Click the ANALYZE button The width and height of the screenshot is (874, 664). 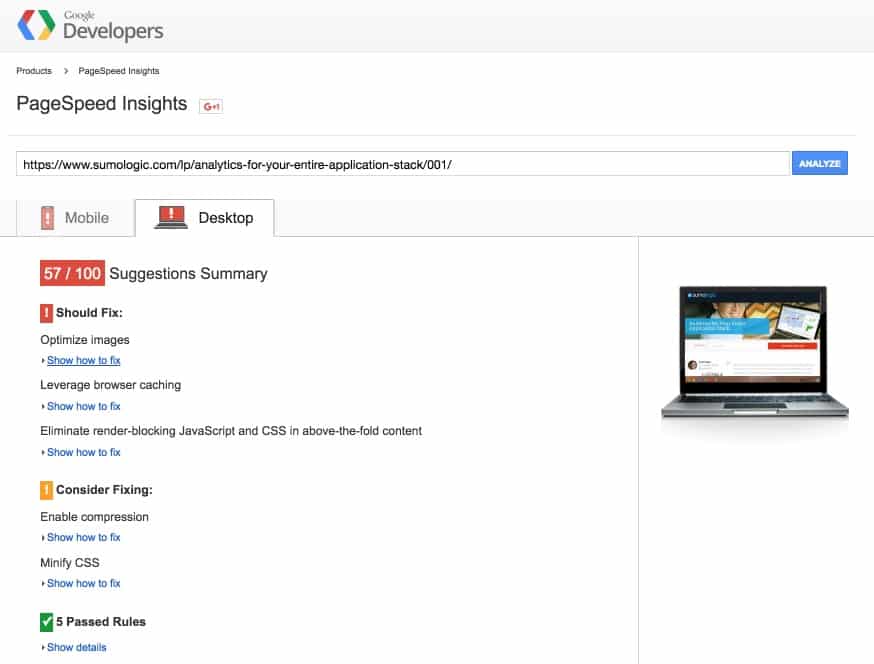[x=819, y=163]
